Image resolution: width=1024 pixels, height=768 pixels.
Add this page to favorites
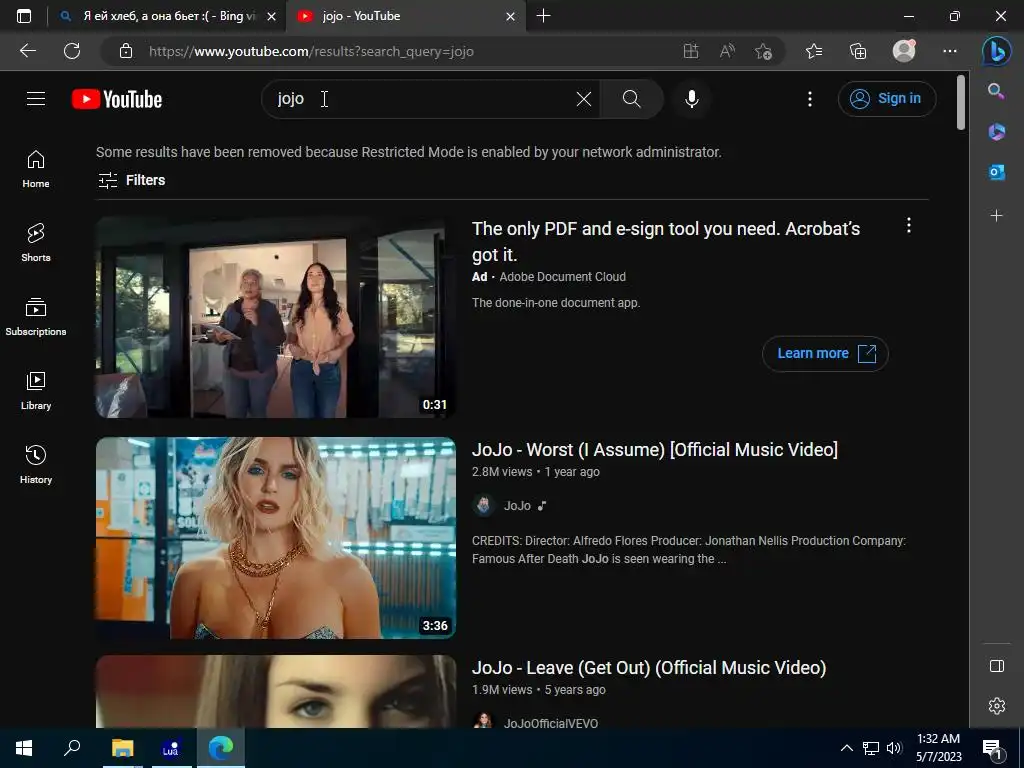(763, 51)
